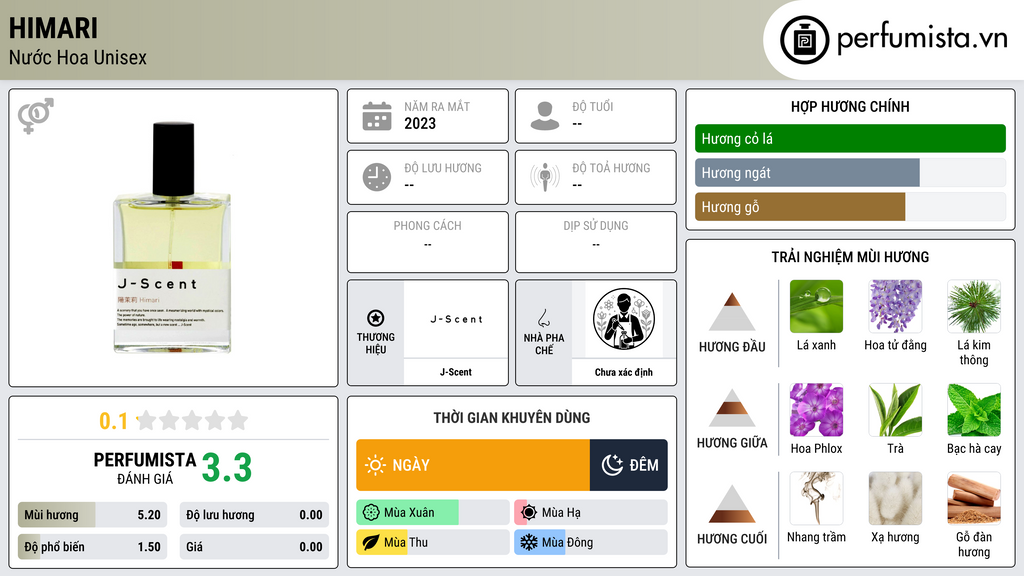Click the Lá xanh note thumbnail
1024x576 pixels.
click(816, 306)
